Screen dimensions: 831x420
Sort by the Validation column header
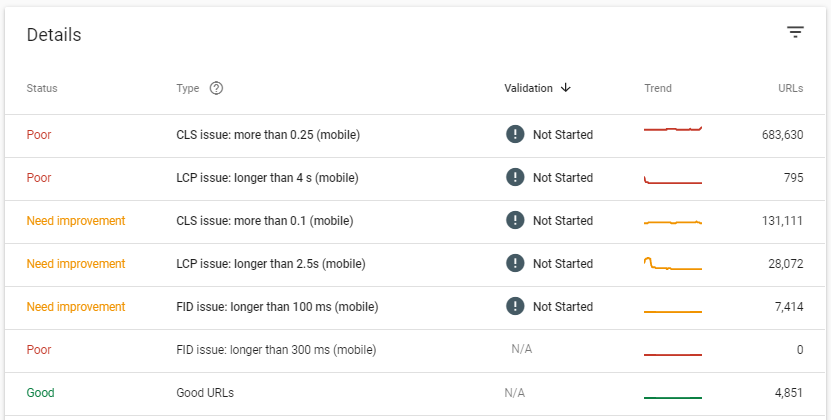point(528,88)
